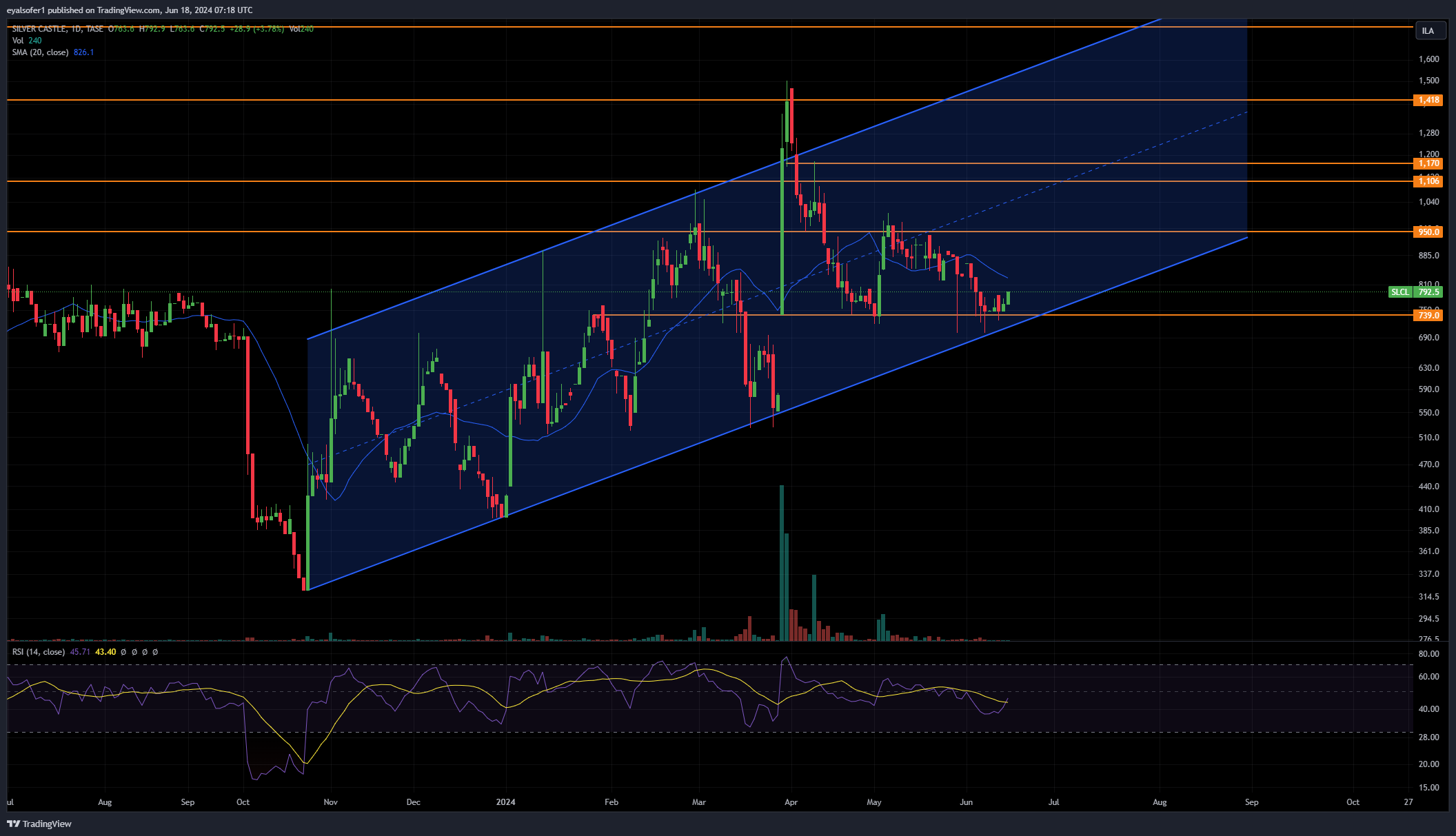Open the SMA (20, close) indicator legend

point(40,52)
